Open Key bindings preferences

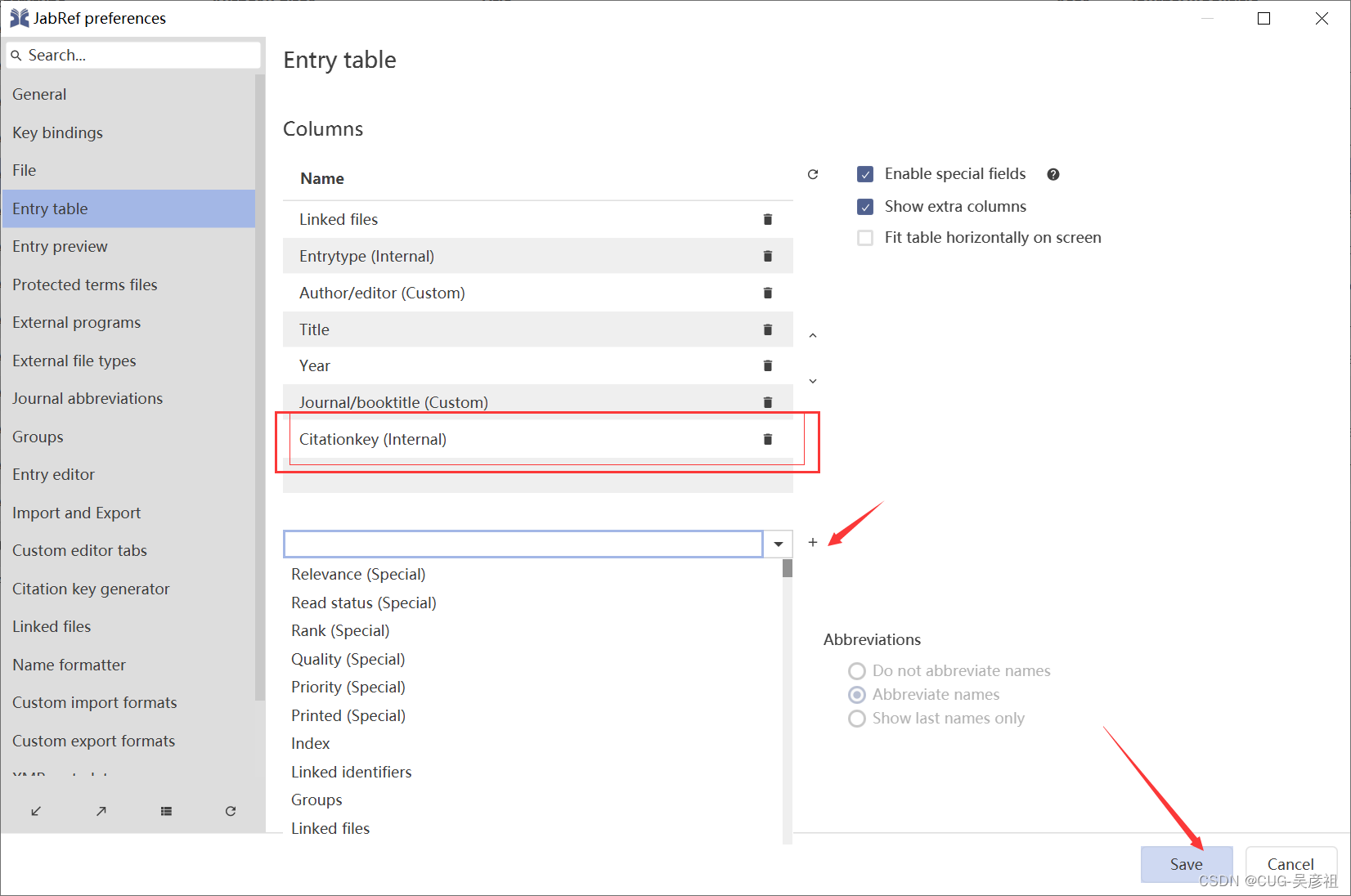pos(128,132)
